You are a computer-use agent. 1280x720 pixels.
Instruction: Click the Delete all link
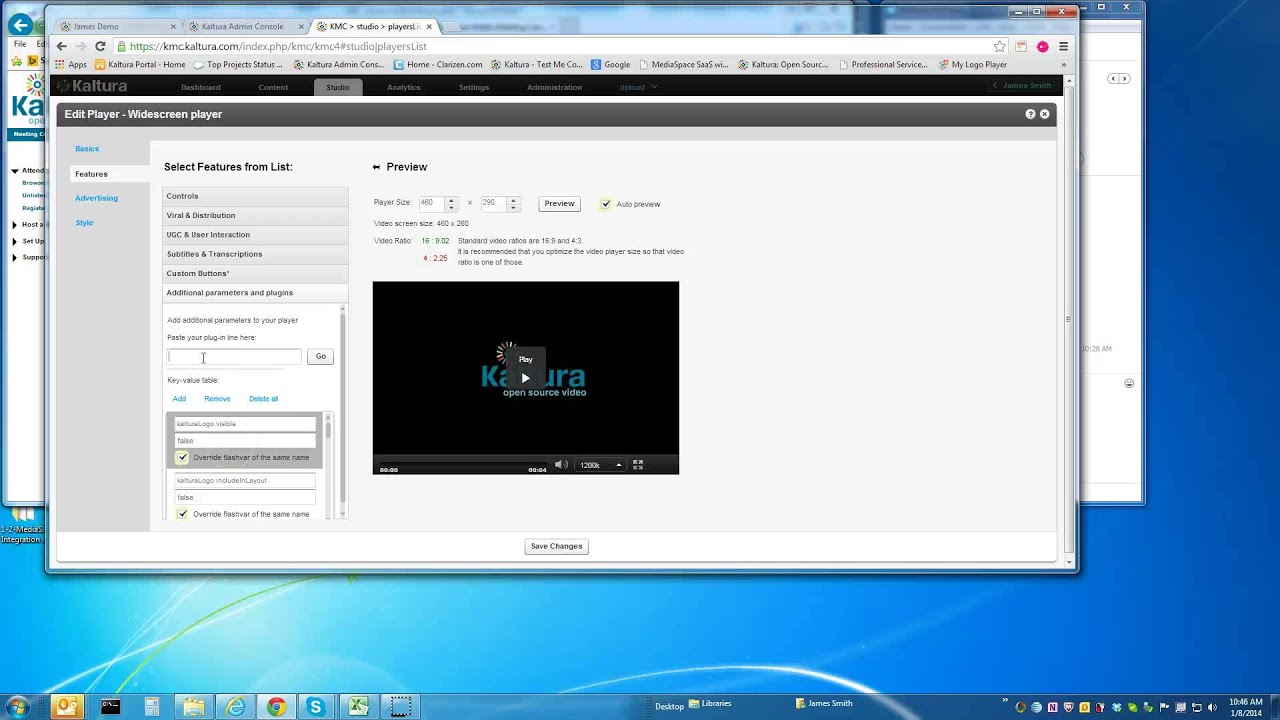coord(263,399)
